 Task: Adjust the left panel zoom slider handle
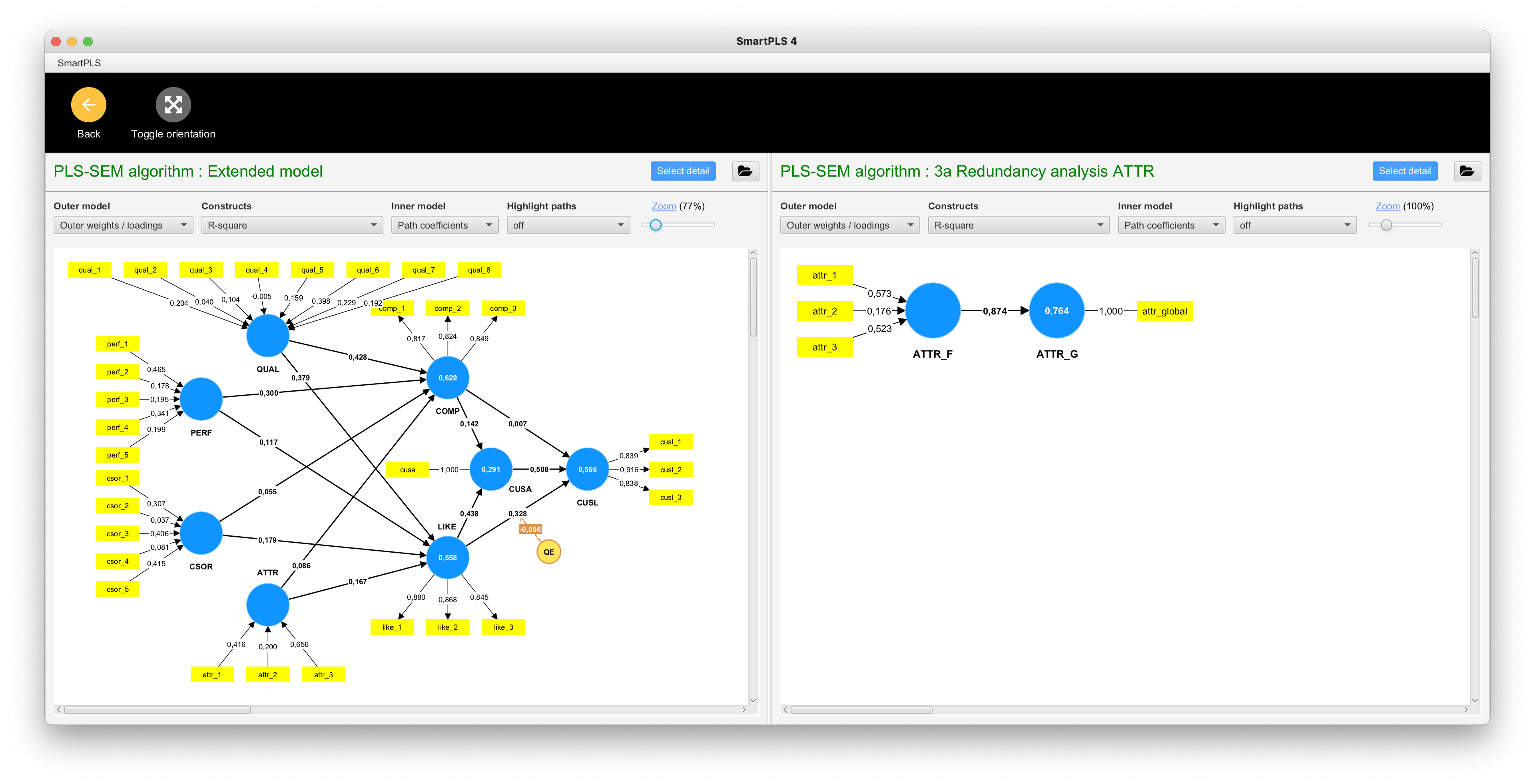[656, 225]
